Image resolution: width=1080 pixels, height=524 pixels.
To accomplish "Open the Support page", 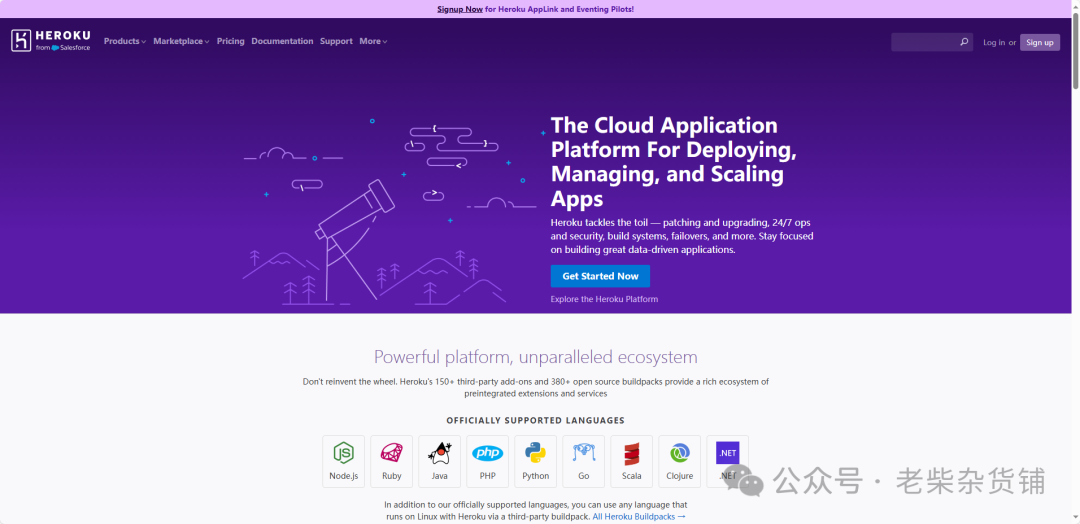I will coord(336,41).
